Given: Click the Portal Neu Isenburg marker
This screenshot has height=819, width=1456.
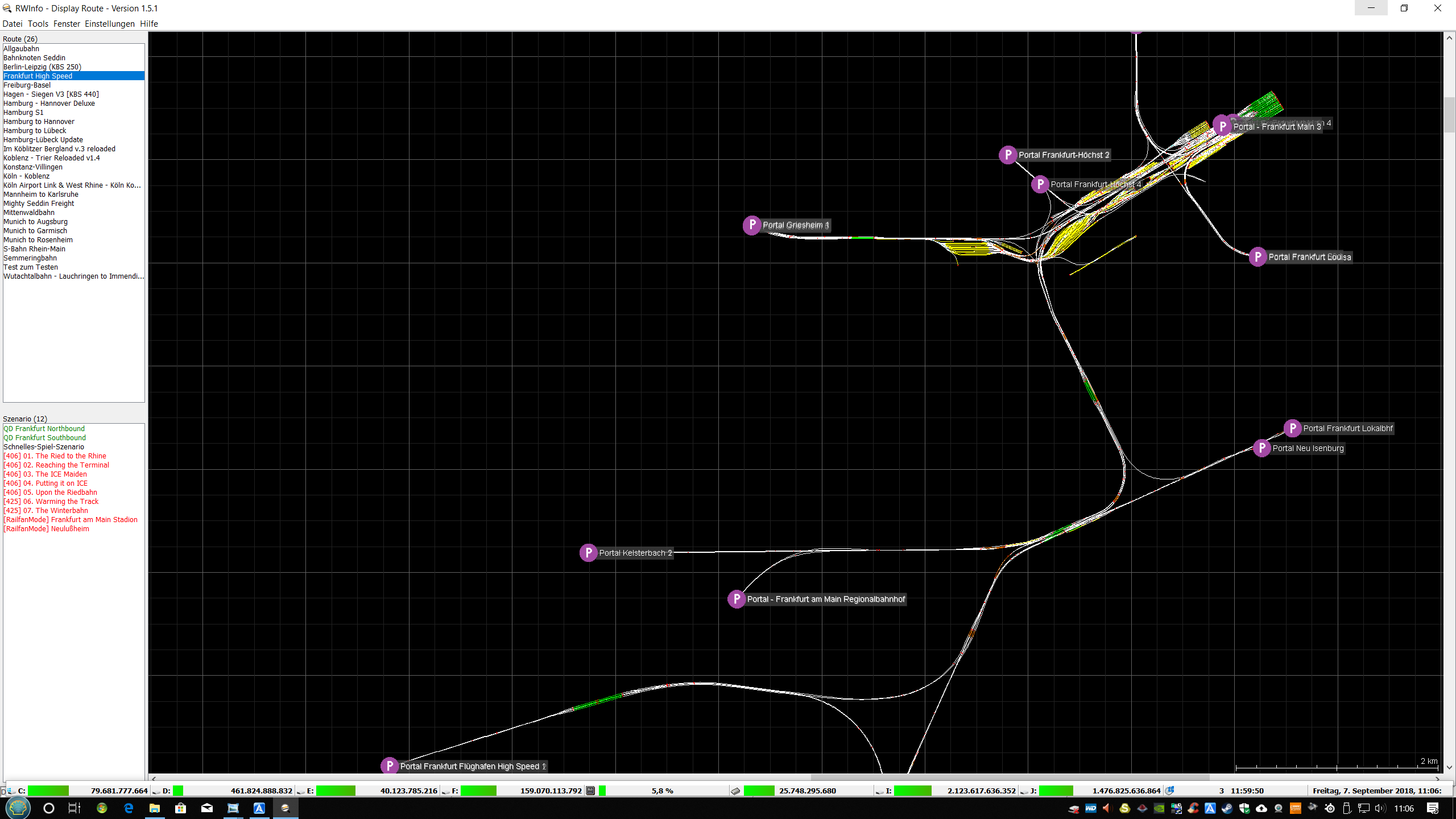Looking at the screenshot, I should [x=1262, y=448].
